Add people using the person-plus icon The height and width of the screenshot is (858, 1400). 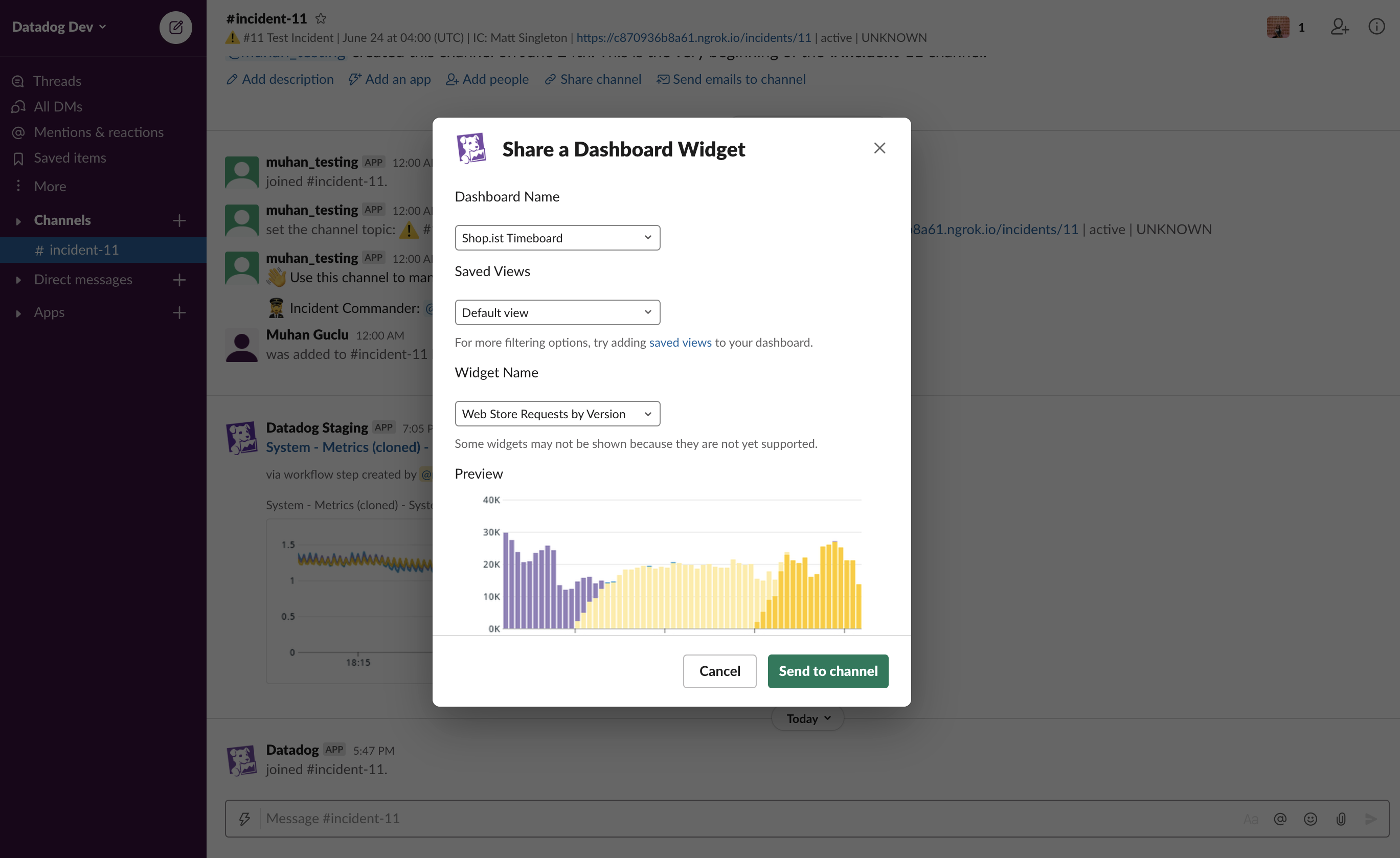[x=1339, y=27]
